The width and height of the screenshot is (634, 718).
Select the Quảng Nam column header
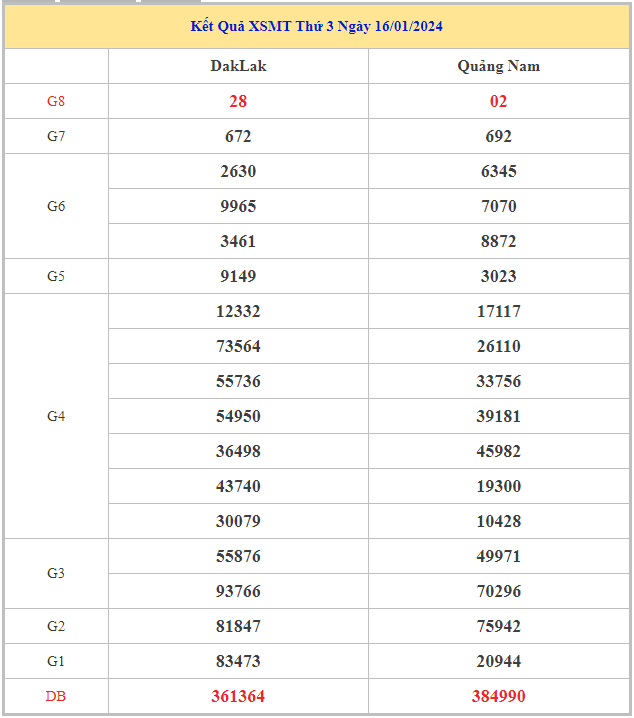(x=498, y=66)
